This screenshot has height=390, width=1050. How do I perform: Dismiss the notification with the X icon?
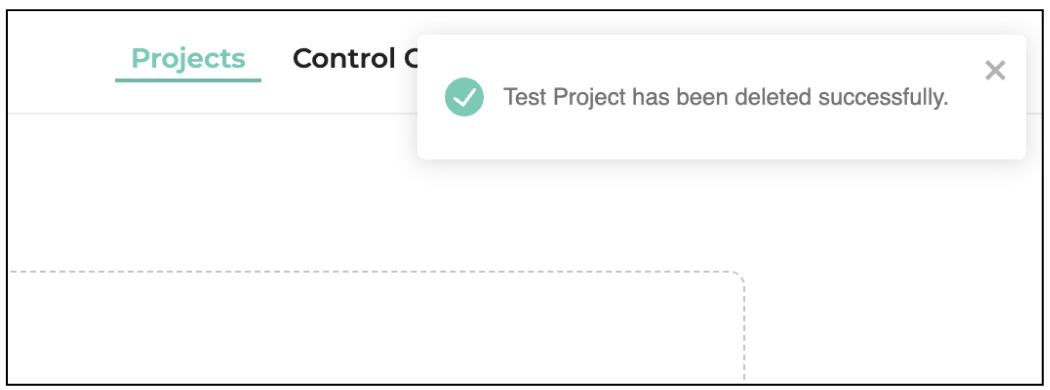pyautogui.click(x=995, y=70)
